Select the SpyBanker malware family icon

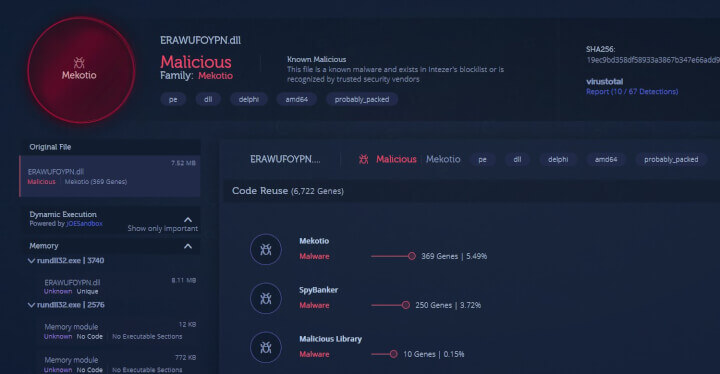point(265,299)
